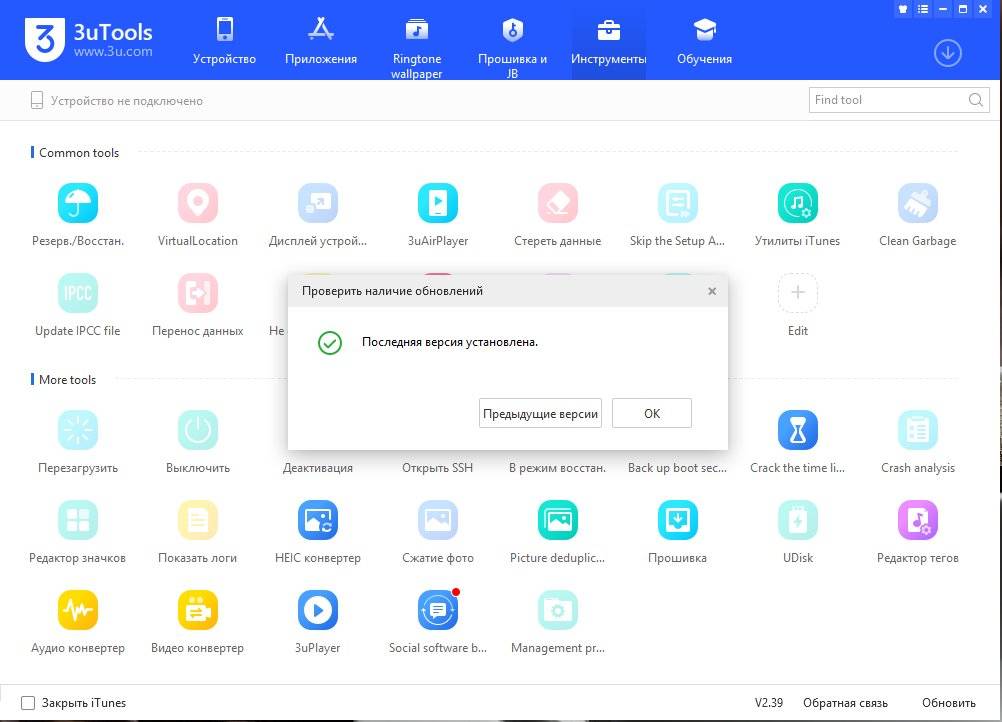Click the V2.39 version label
The height and width of the screenshot is (722, 1002).
coord(769,703)
